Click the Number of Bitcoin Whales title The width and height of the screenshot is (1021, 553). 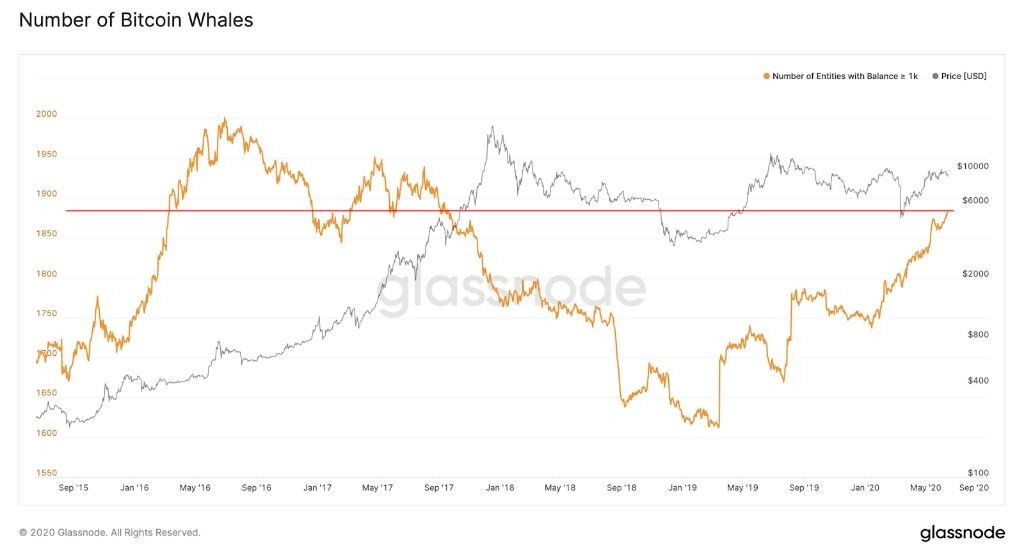point(136,20)
